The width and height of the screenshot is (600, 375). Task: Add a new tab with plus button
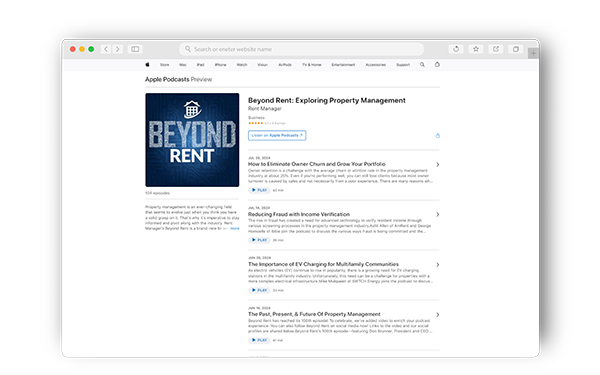click(533, 54)
